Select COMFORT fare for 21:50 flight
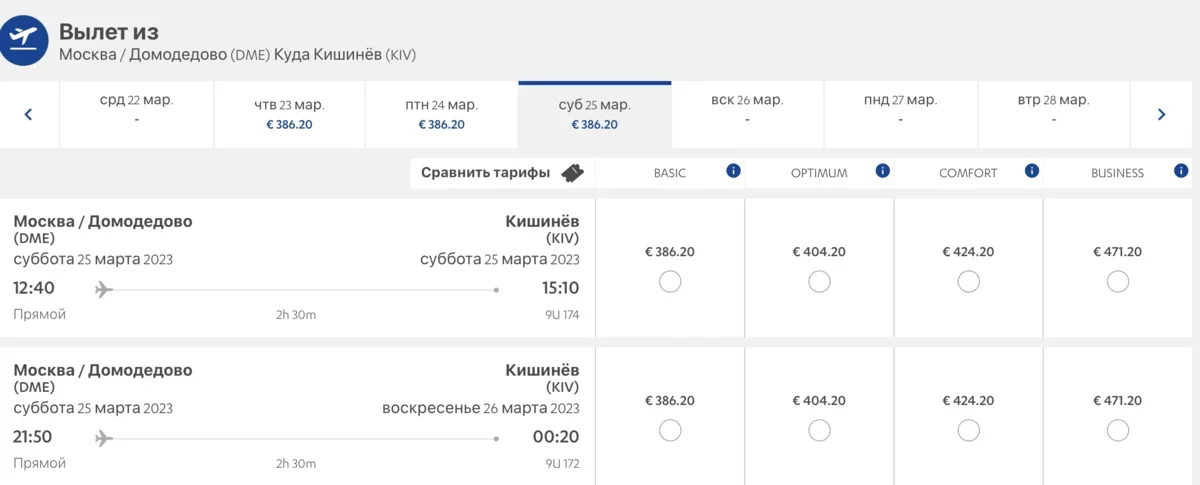 coord(968,430)
